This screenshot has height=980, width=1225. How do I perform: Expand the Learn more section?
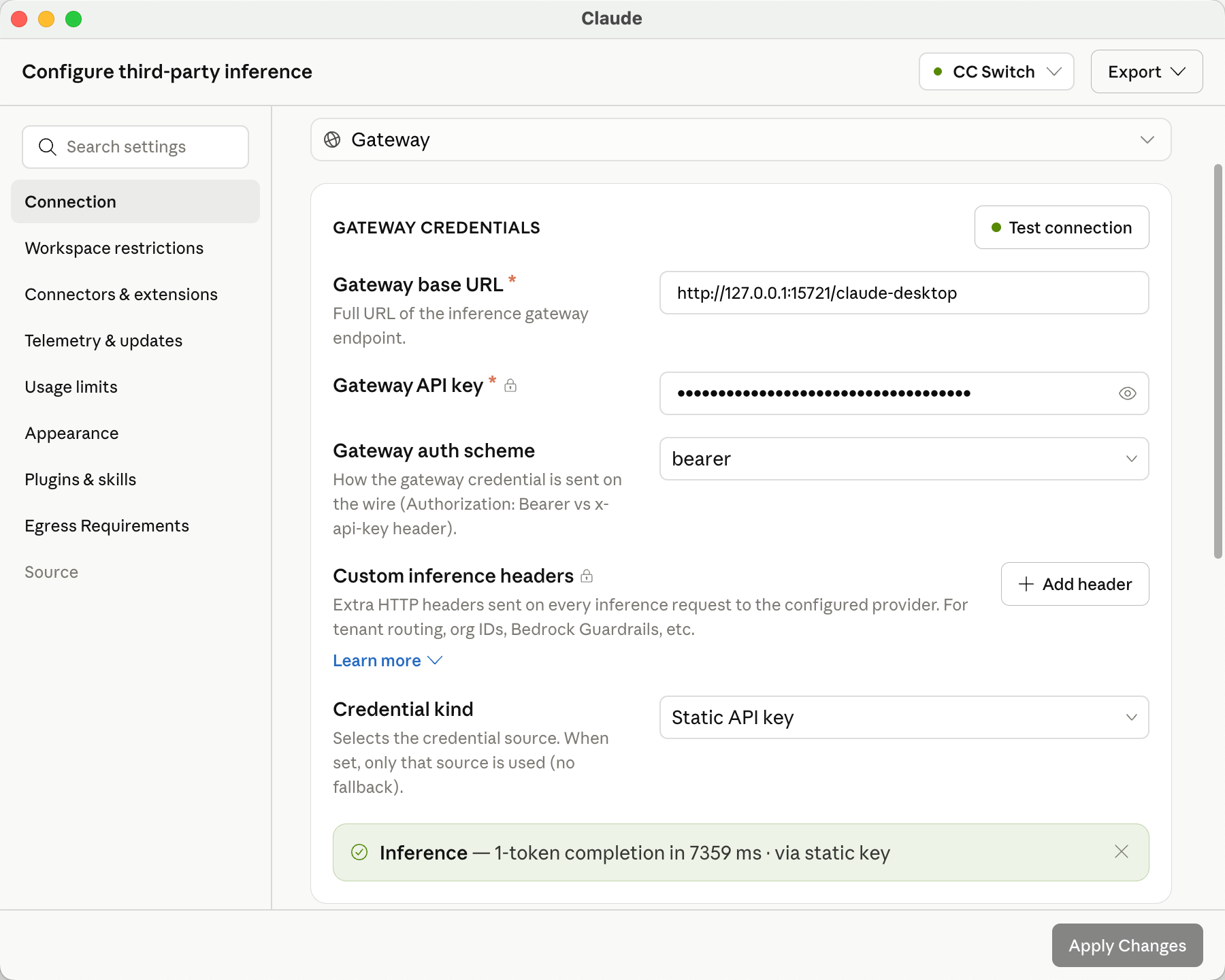(x=388, y=661)
